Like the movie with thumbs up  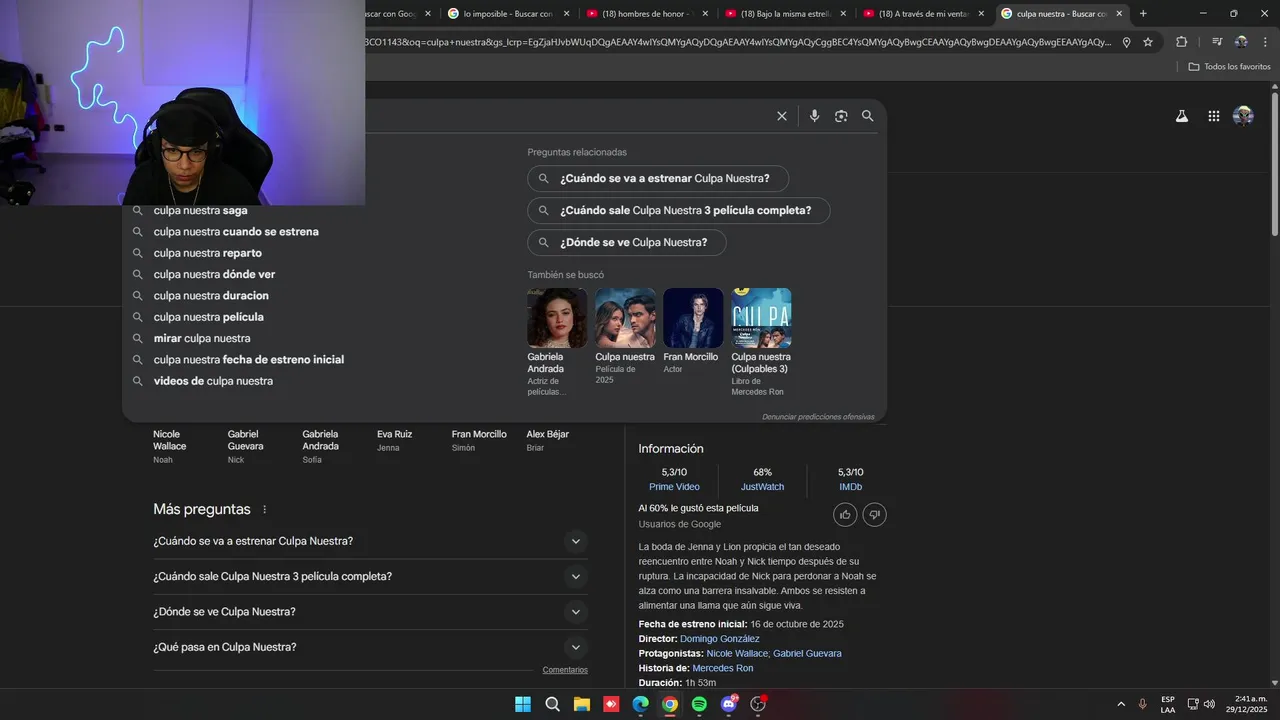click(x=846, y=515)
